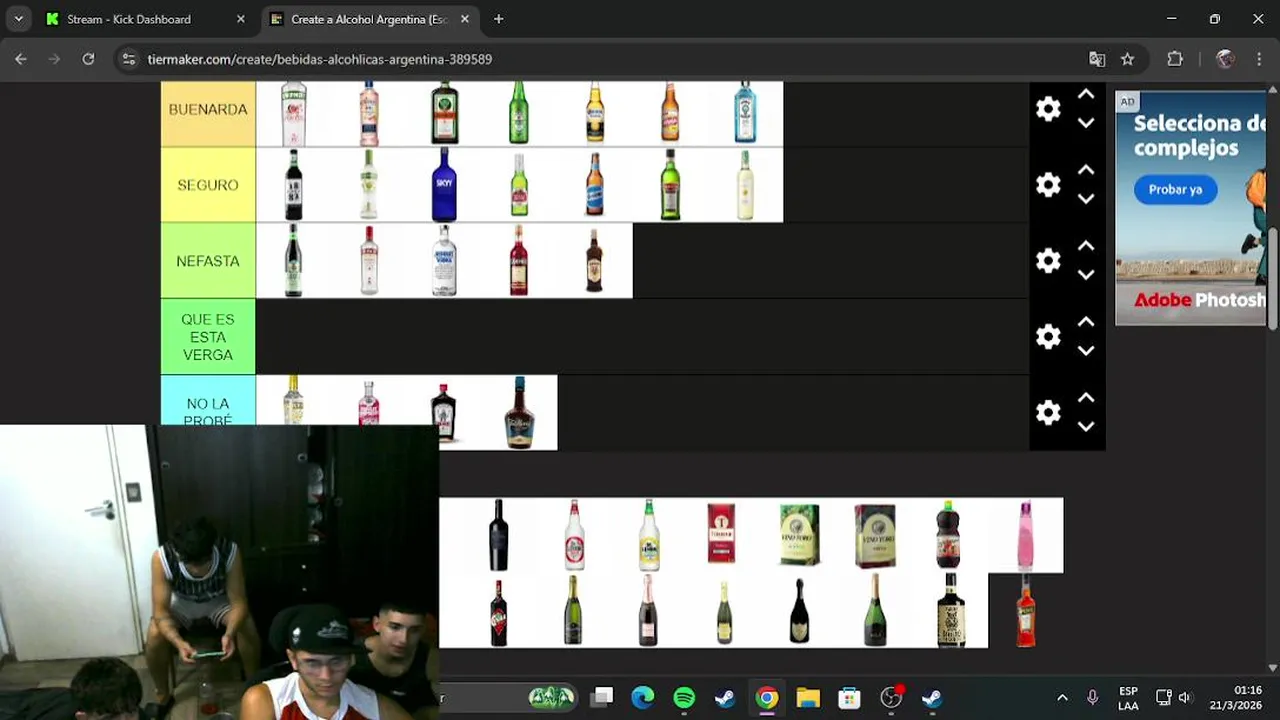Focus the tiermaker.com address bar
The height and width of the screenshot is (720, 1280).
coord(600,59)
